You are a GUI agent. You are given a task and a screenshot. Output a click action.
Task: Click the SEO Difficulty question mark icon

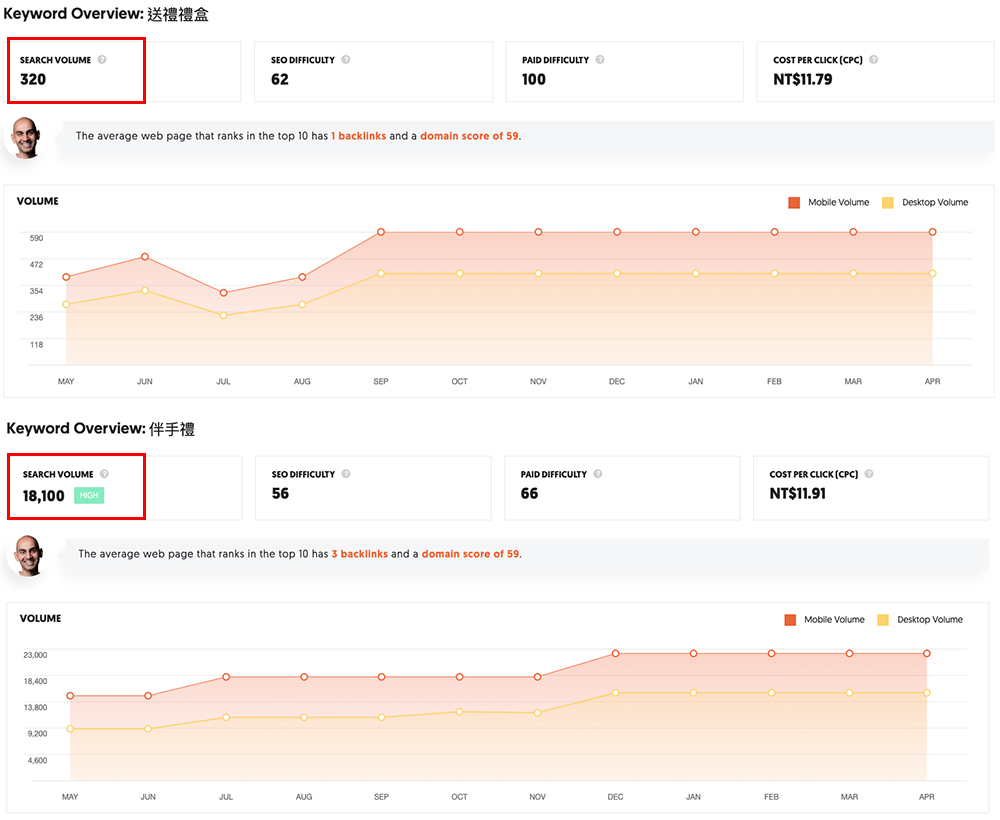coord(347,60)
